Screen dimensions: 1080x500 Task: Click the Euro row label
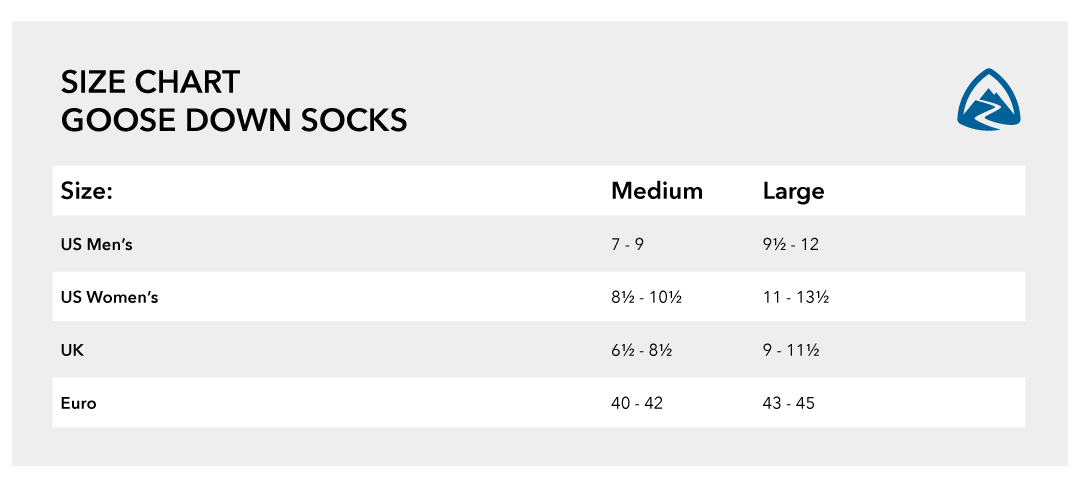[79, 404]
